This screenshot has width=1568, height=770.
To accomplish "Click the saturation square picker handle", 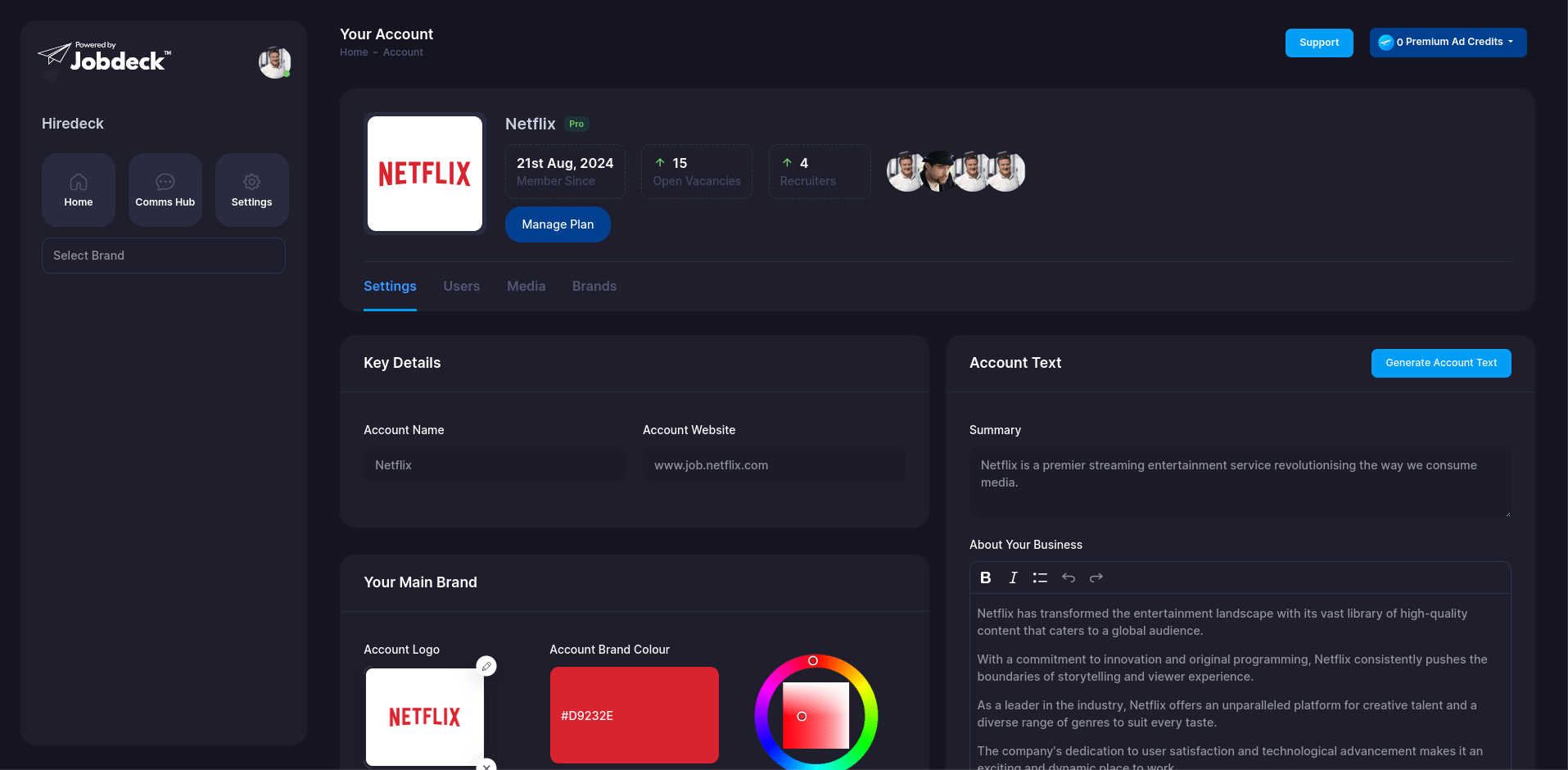I will (x=802, y=716).
